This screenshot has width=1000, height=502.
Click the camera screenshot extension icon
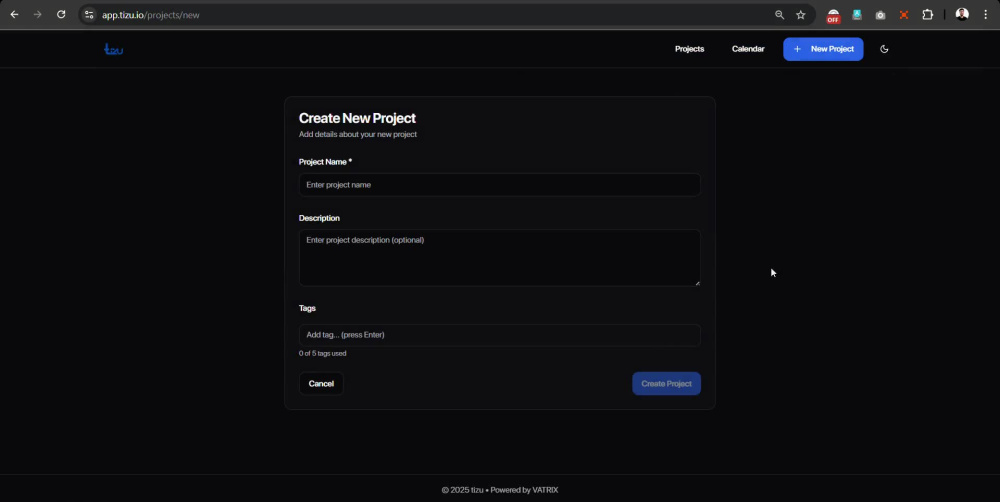pyautogui.click(x=881, y=15)
